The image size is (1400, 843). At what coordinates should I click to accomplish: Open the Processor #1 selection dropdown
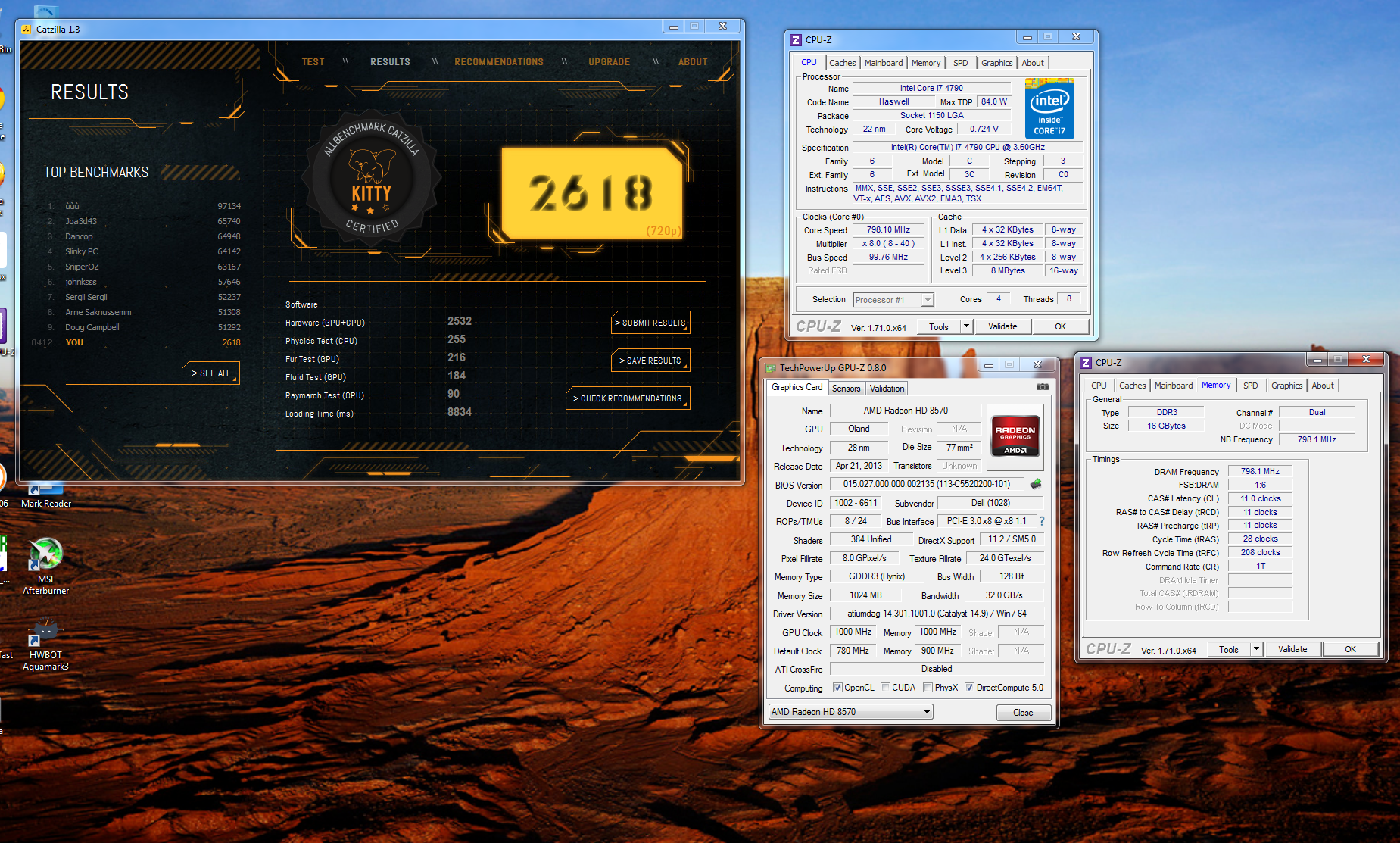click(893, 300)
